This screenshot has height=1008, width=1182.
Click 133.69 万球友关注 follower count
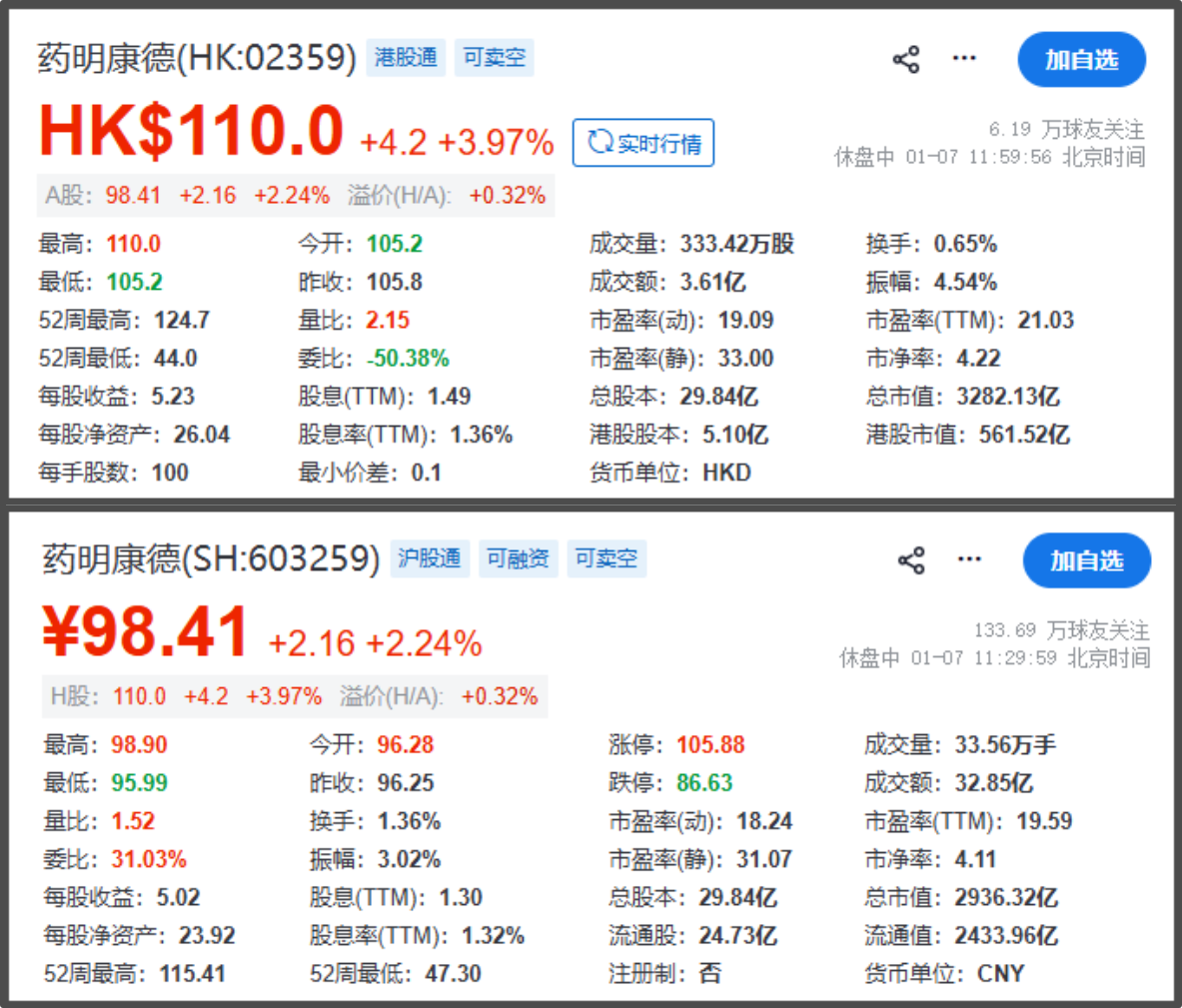[1061, 630]
